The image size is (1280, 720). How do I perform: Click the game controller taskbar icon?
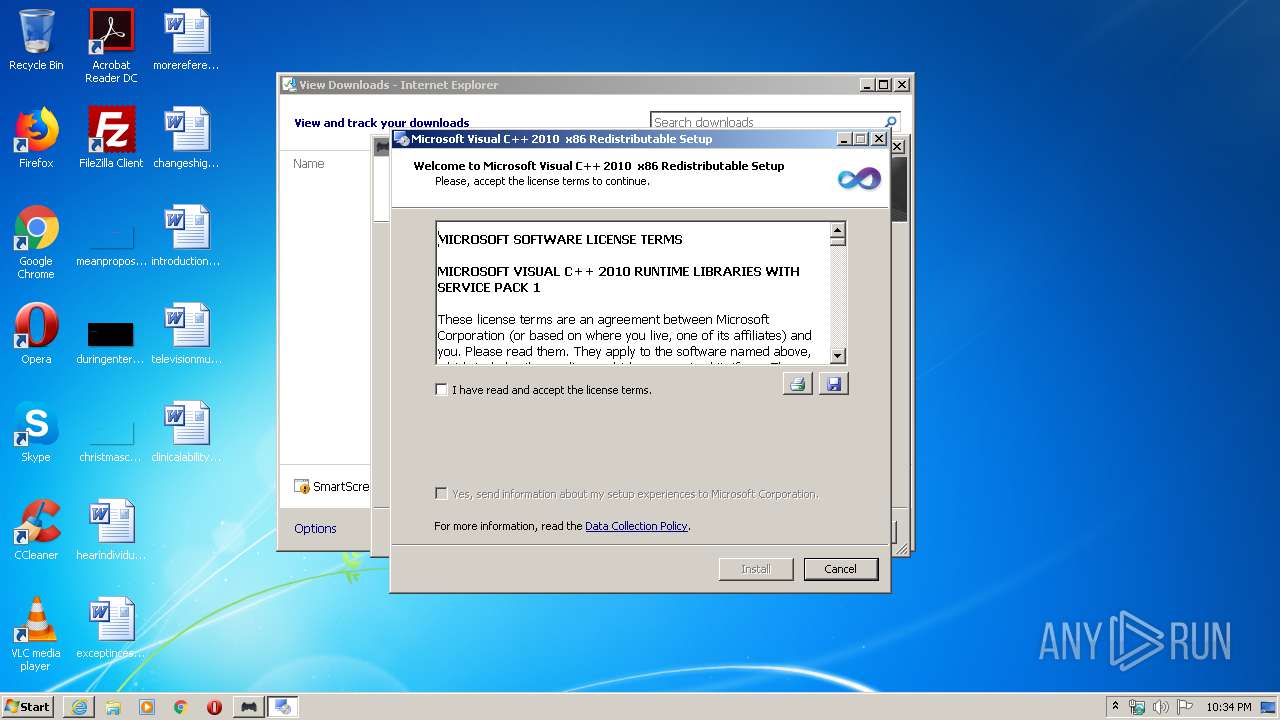click(x=248, y=707)
